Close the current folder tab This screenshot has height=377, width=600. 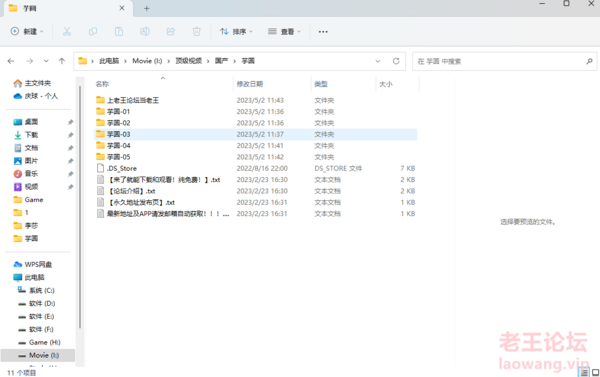(122, 8)
